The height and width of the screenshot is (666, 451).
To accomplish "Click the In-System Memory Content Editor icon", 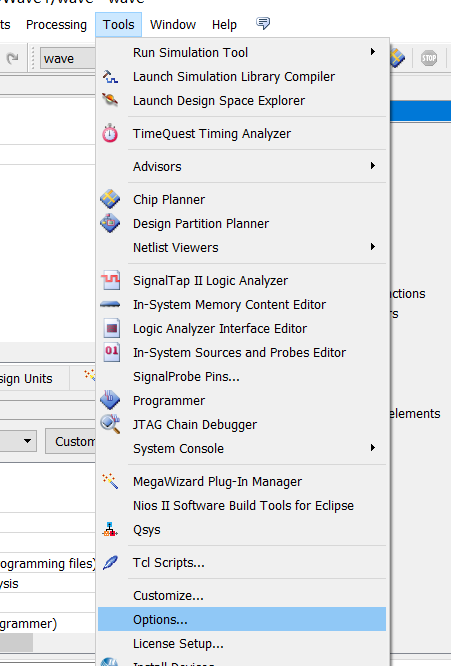I will click(x=110, y=305).
